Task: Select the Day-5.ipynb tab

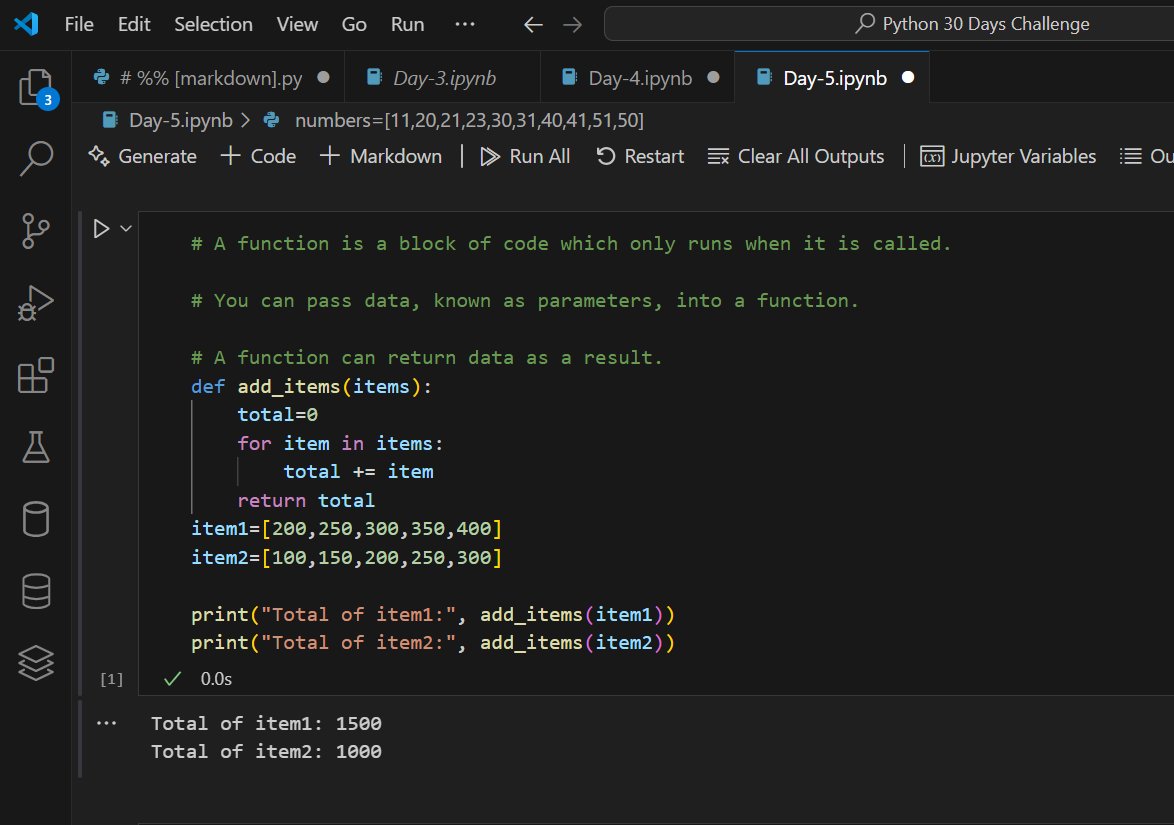Action: coord(832,78)
